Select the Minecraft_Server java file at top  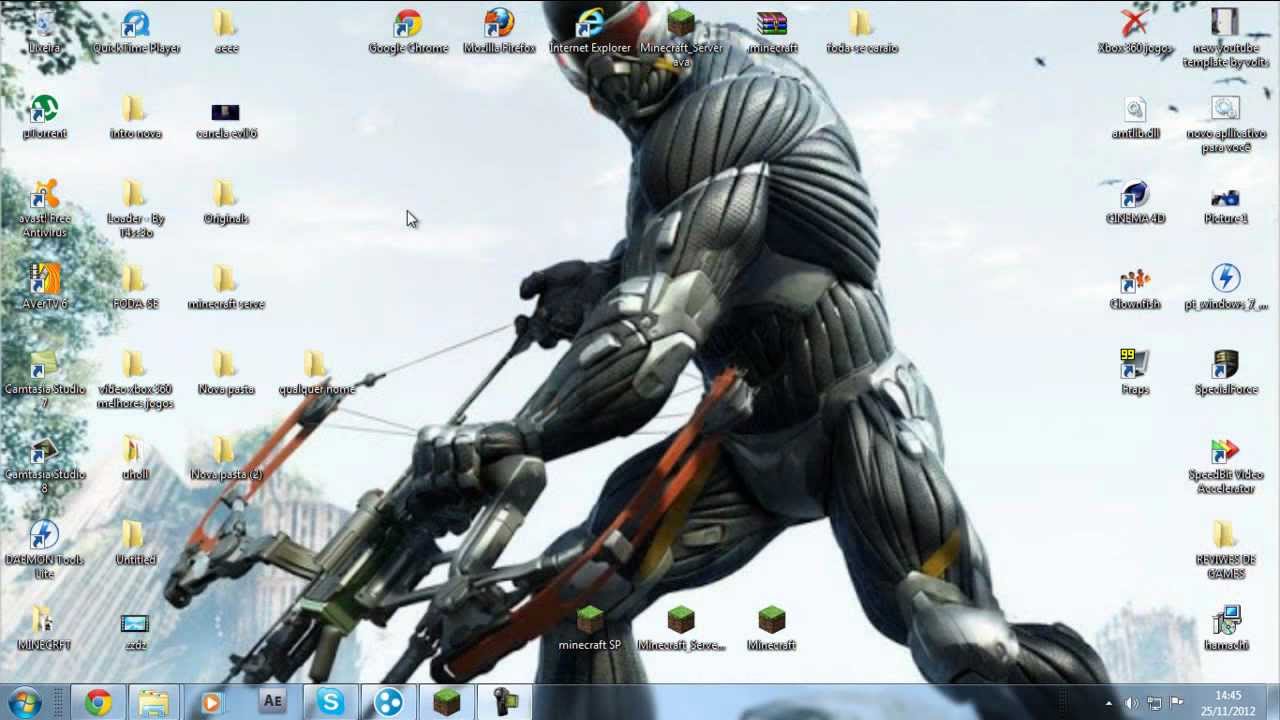[x=681, y=38]
